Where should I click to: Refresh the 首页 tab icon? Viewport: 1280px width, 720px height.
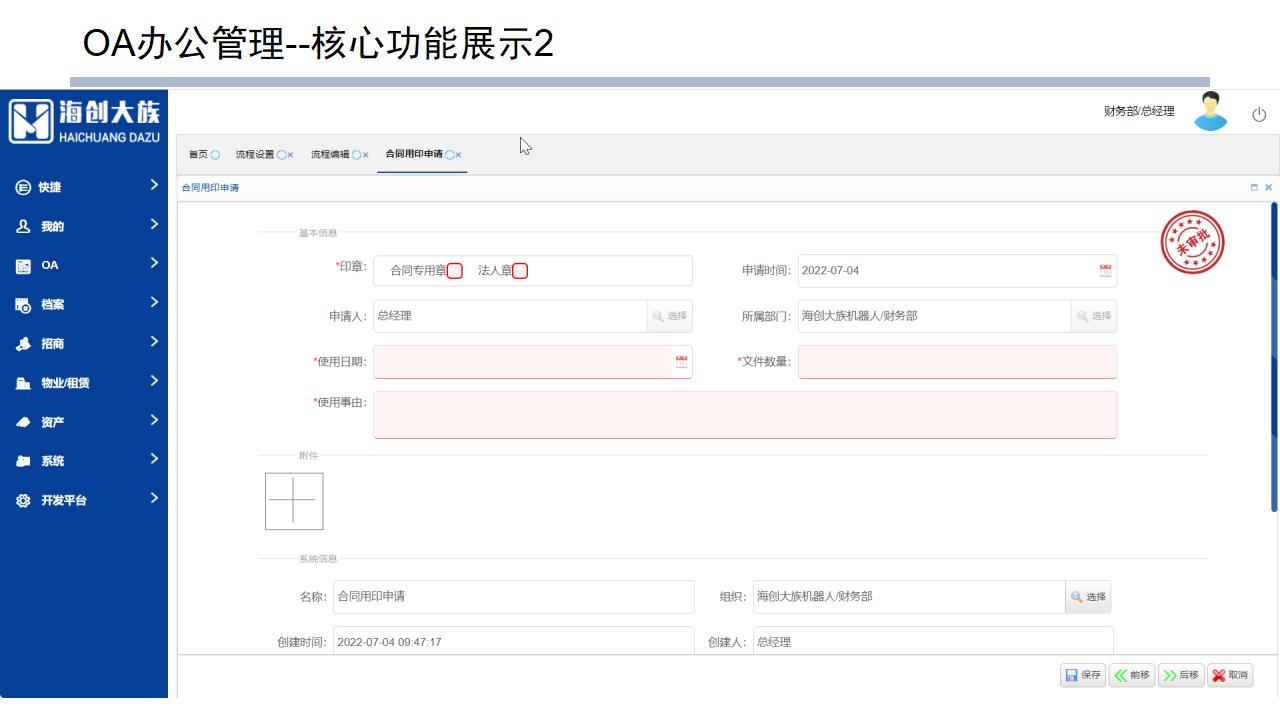pyautogui.click(x=215, y=155)
